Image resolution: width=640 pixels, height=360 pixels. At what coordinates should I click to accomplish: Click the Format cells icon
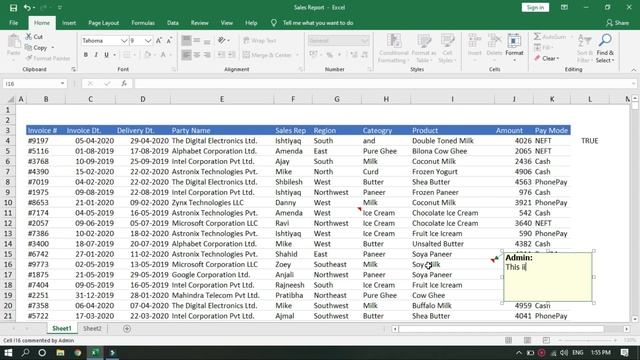click(x=514, y=41)
